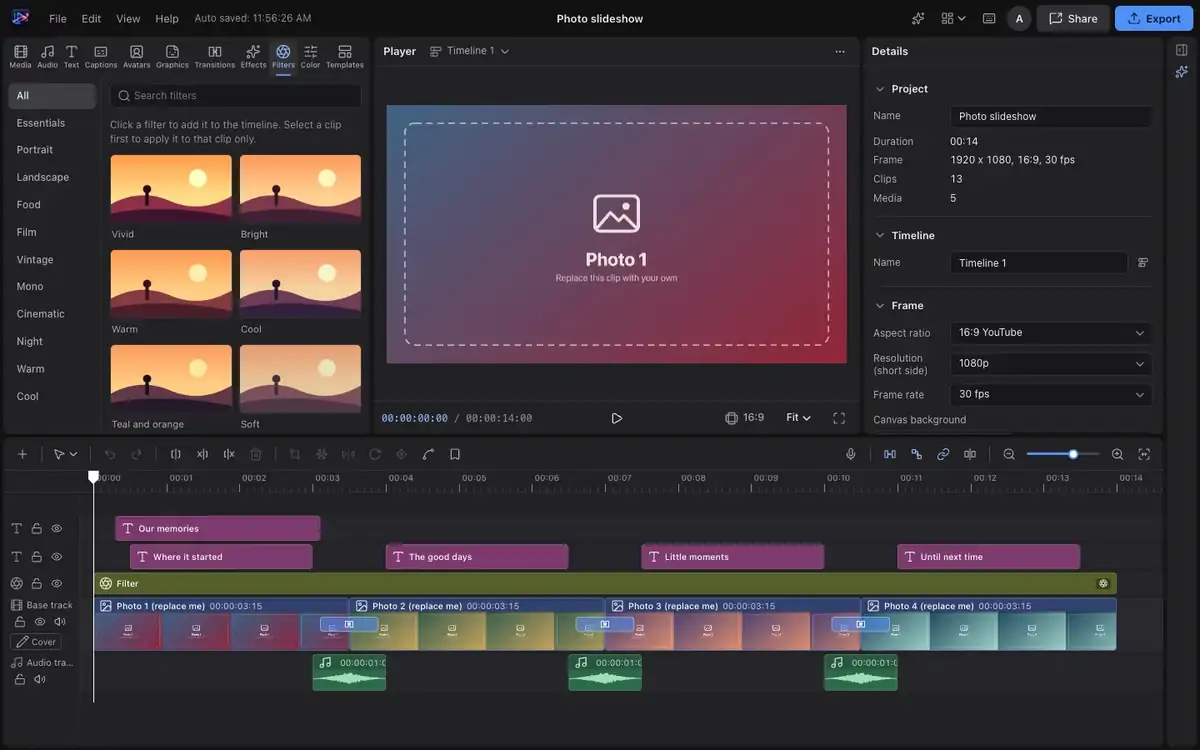Open the Edit menu
Viewport: 1200px width, 750px height.
click(x=91, y=18)
